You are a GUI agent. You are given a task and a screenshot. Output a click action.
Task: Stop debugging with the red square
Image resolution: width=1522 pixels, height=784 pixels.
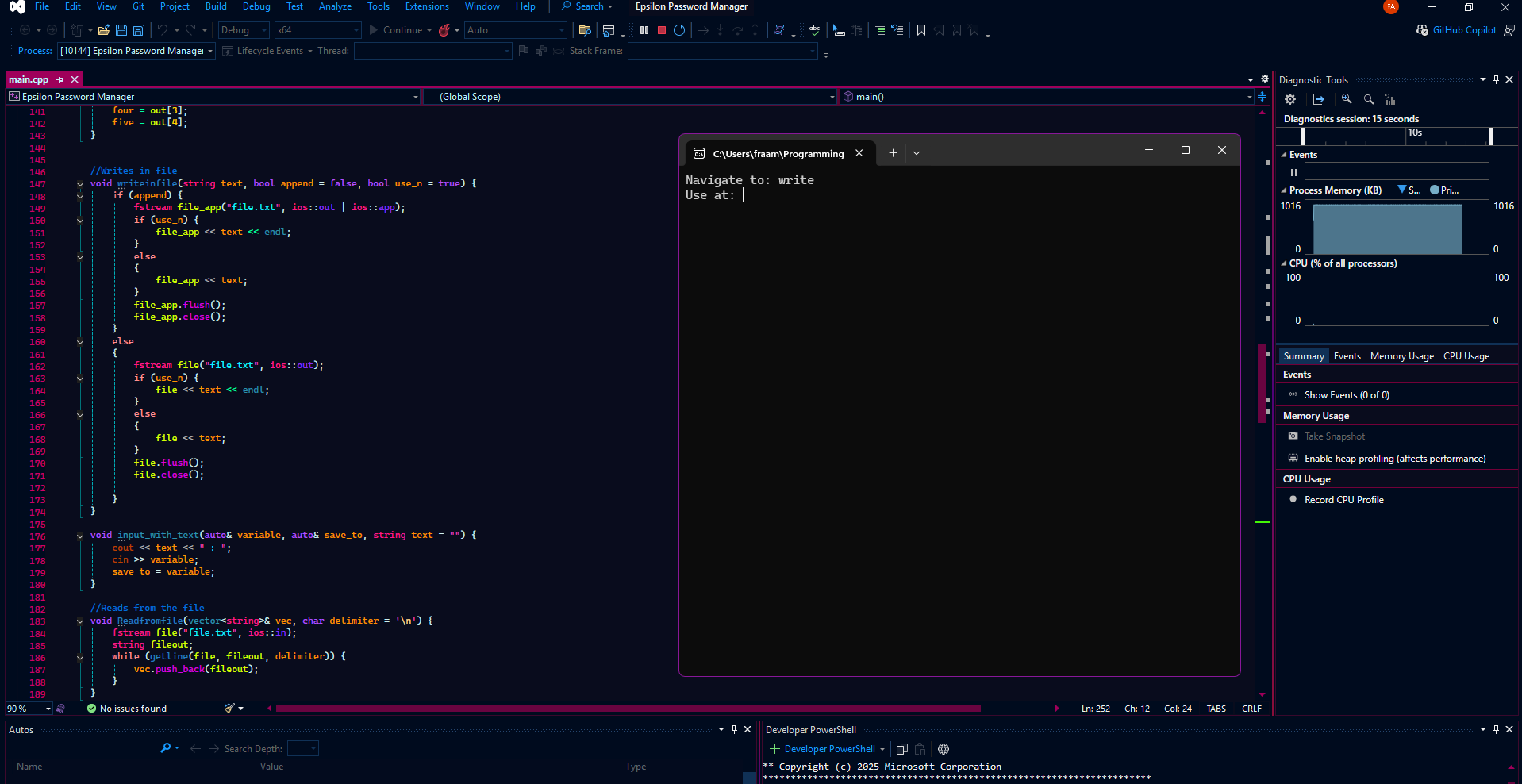coord(662,30)
